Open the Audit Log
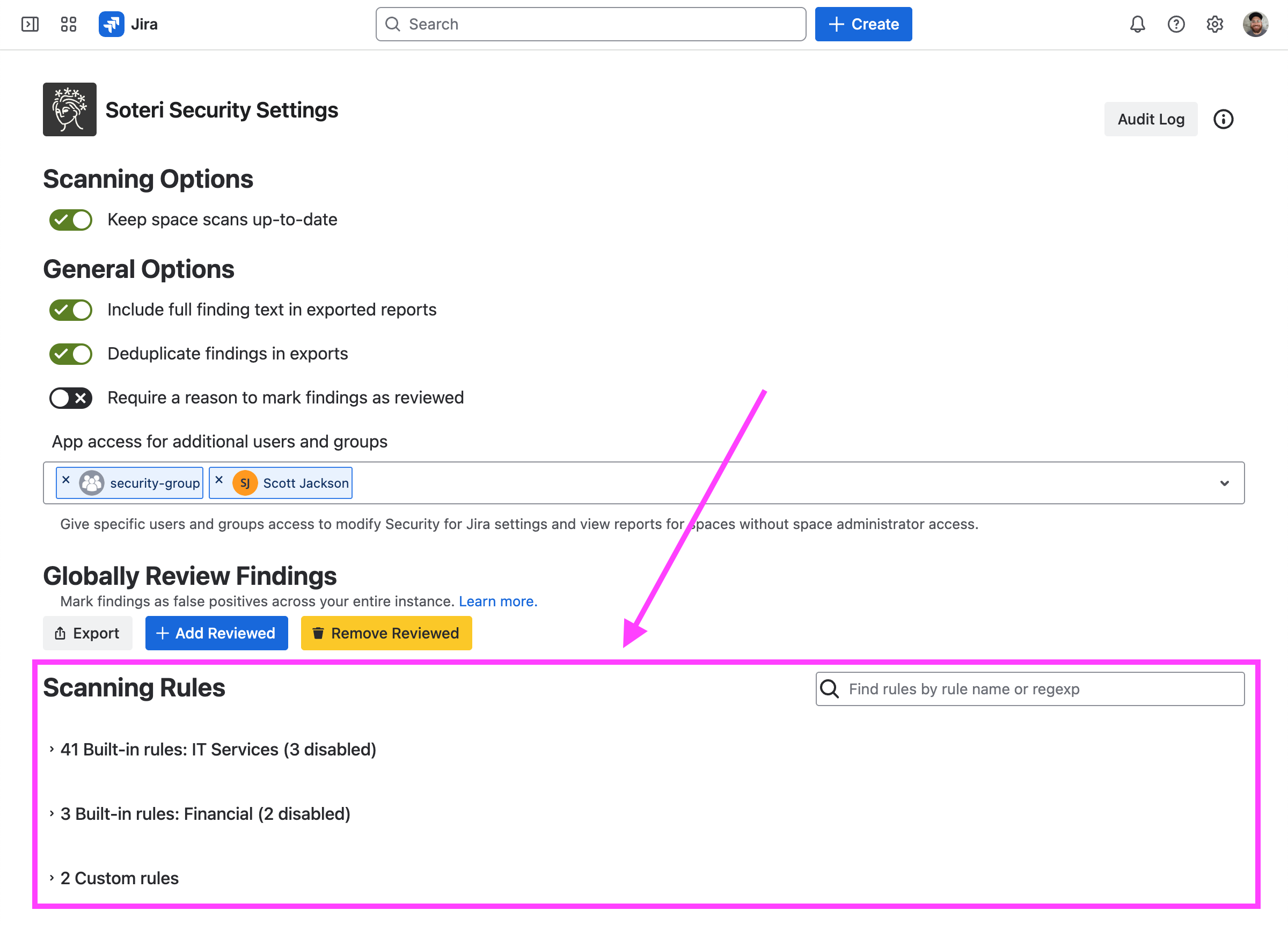The image size is (1288, 925). tap(1151, 119)
